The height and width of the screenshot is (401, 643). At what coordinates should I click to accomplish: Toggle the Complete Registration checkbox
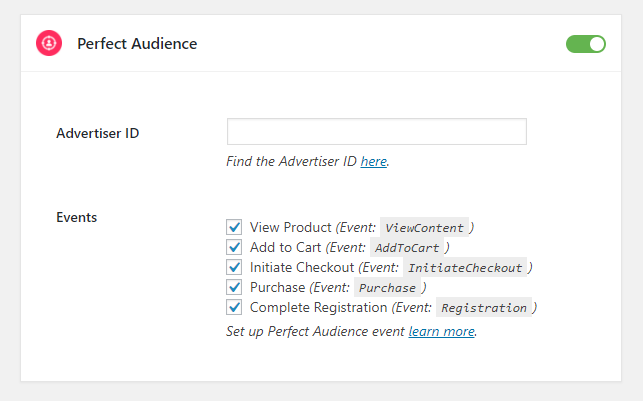(234, 308)
